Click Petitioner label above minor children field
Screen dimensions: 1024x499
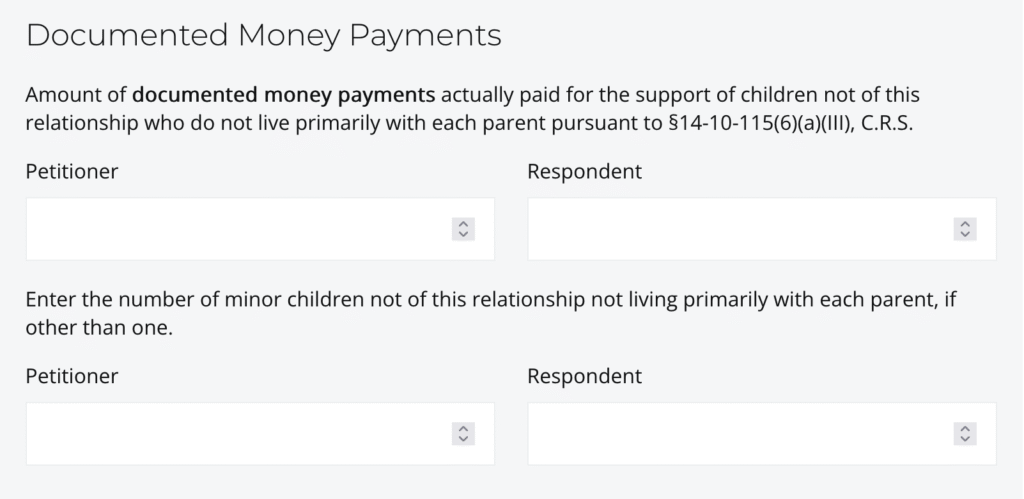72,377
